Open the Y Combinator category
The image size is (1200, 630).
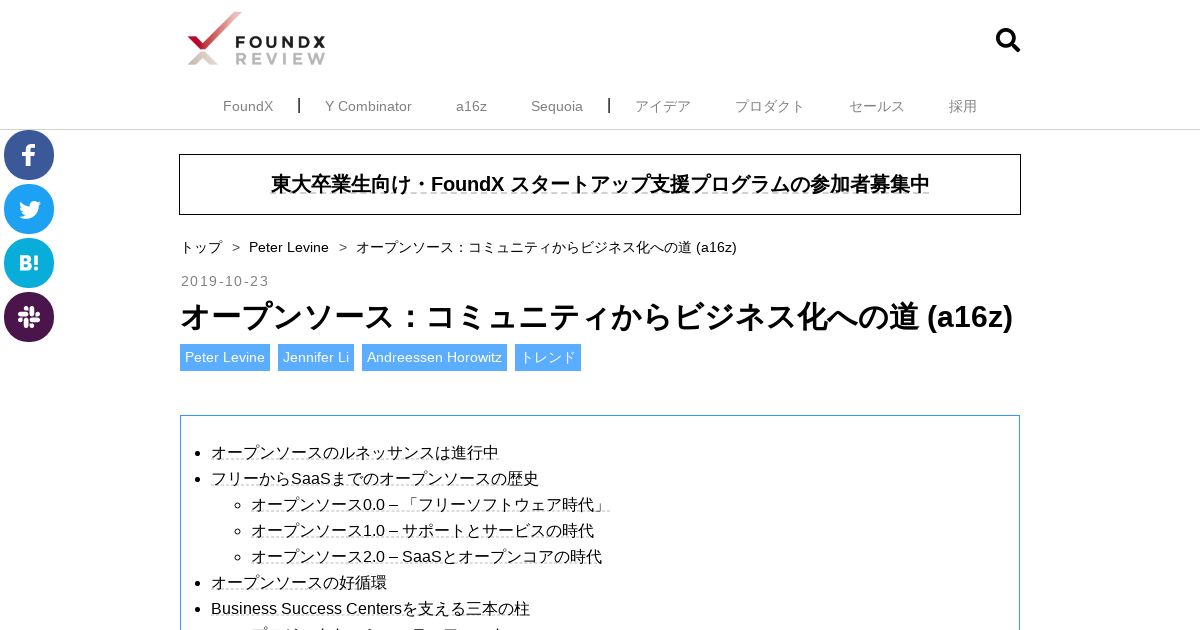(x=368, y=106)
